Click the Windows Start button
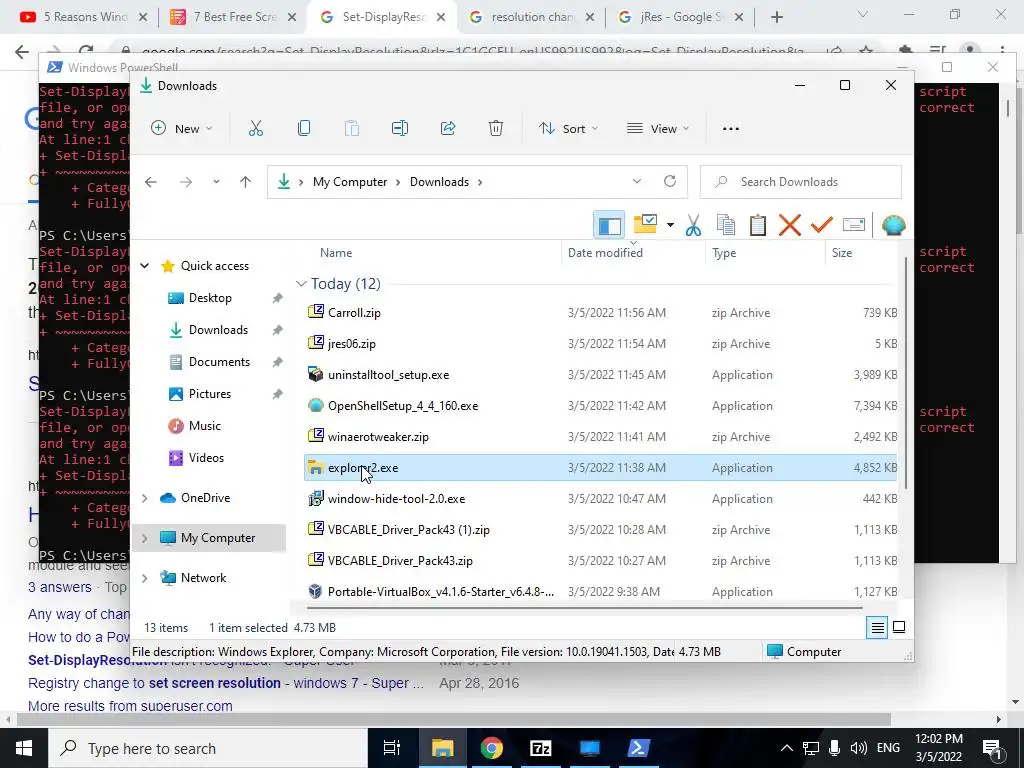Image resolution: width=1024 pixels, height=768 pixels. click(24, 748)
